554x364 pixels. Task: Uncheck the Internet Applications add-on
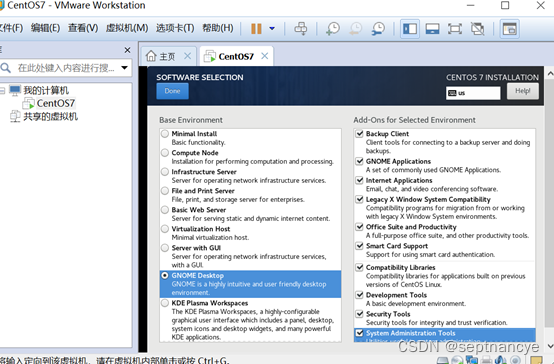tap(359, 180)
